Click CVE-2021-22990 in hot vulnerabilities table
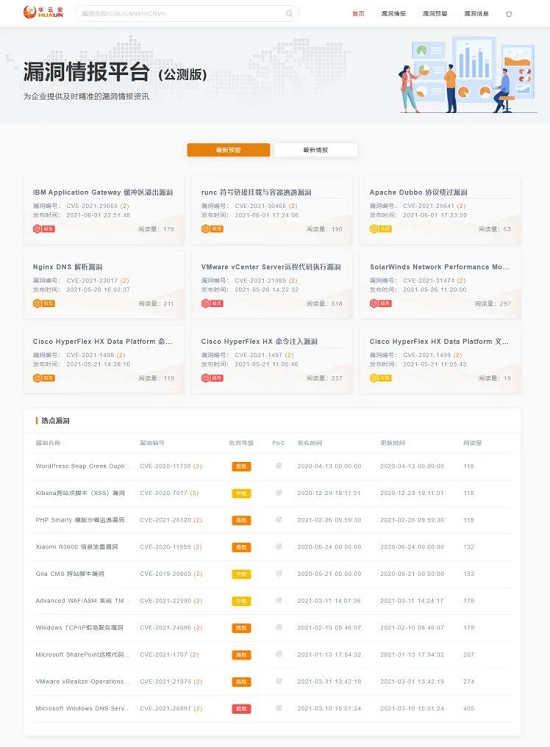 [165, 601]
